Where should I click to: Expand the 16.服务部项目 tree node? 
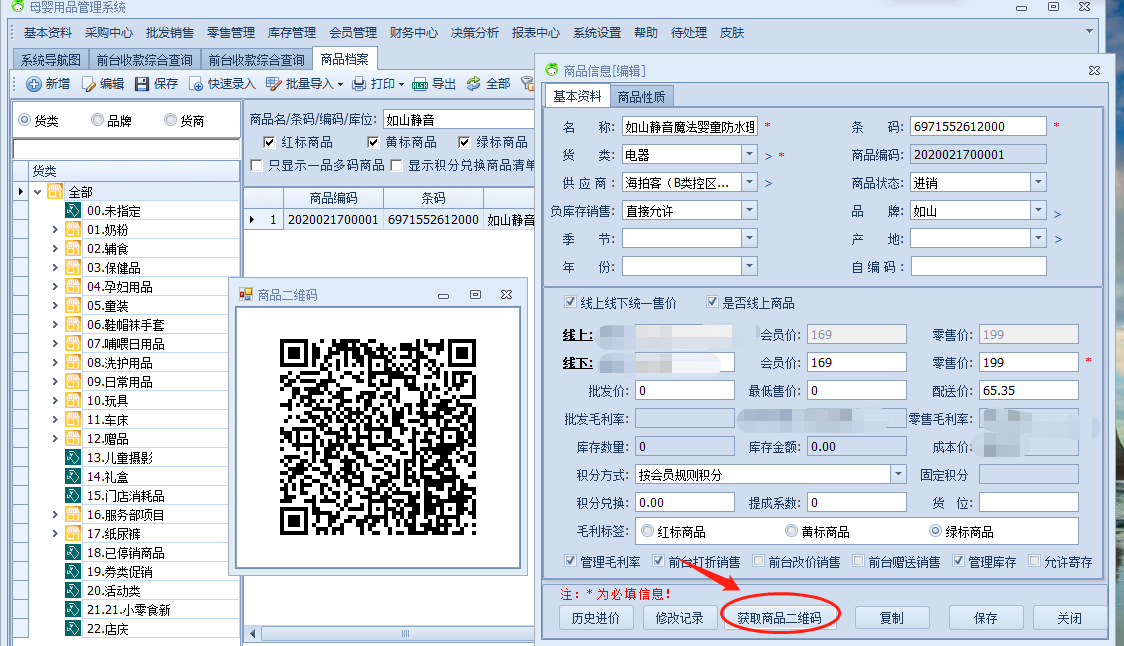pos(55,514)
